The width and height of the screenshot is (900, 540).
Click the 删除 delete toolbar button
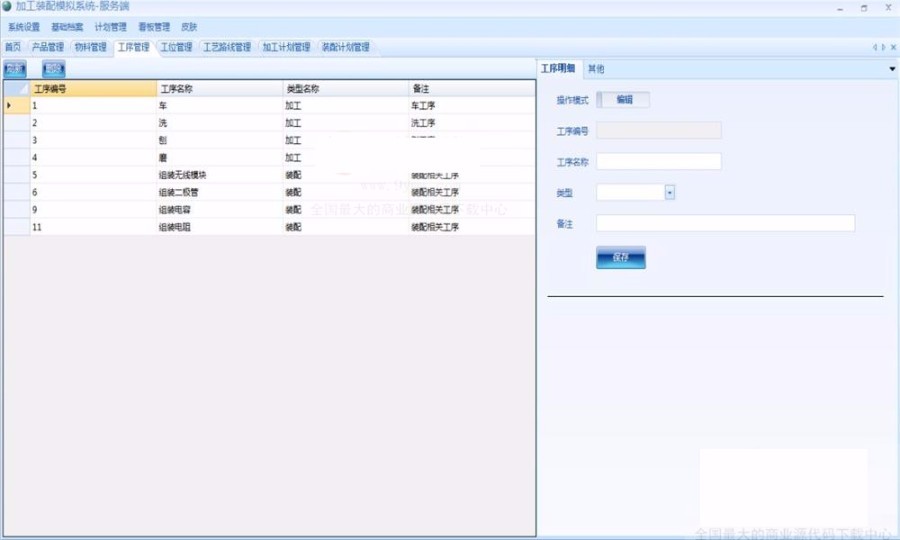(53, 69)
